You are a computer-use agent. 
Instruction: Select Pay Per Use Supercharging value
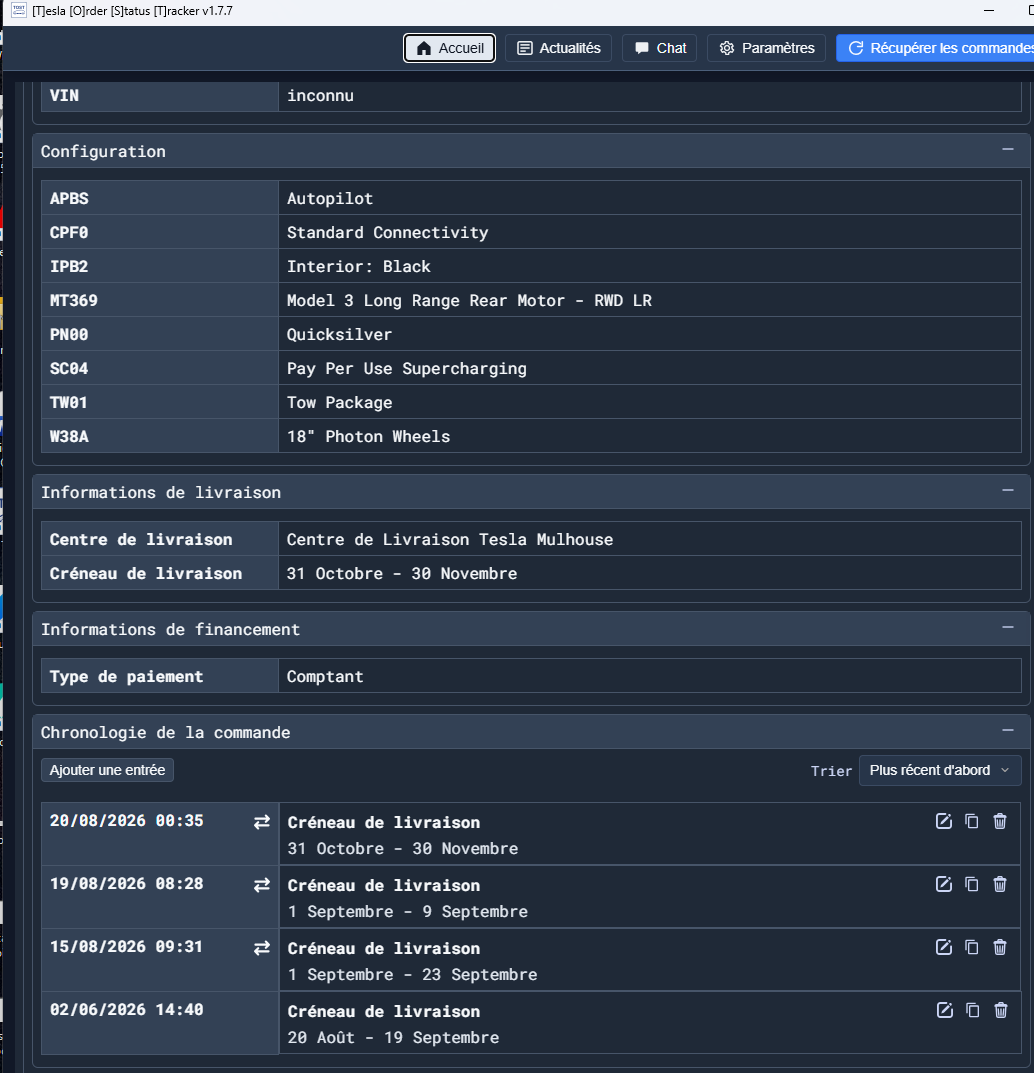point(406,369)
